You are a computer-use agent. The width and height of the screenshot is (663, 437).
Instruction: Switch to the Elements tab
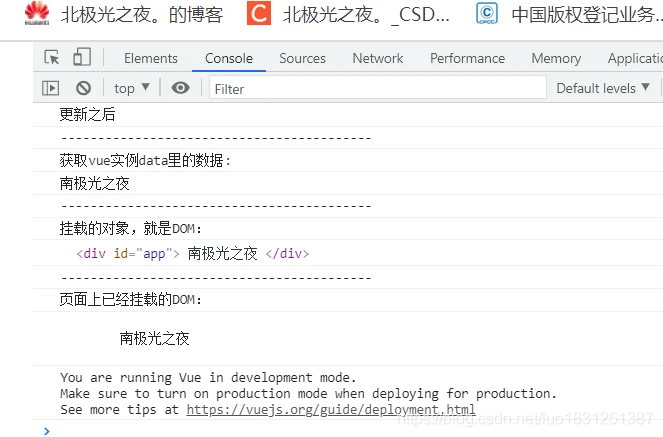(151, 58)
